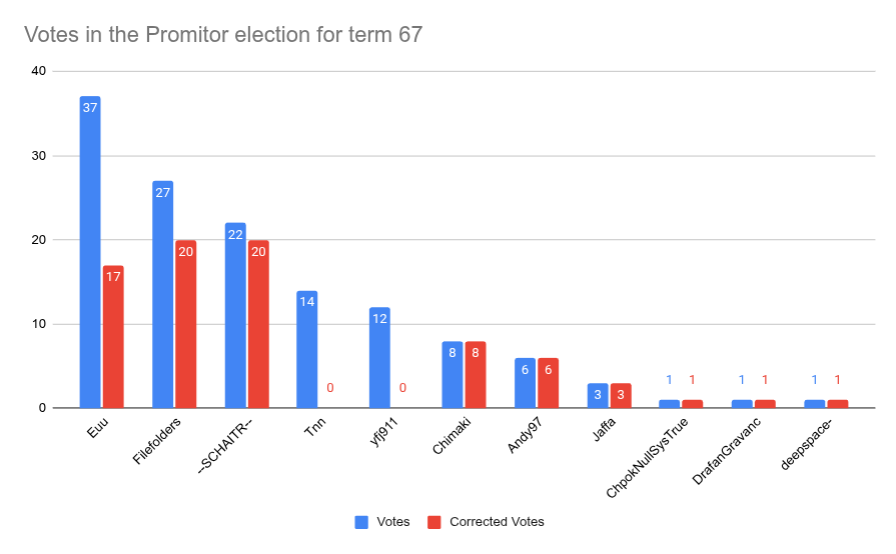Click the red Corrected Votes legend swatch
Viewport: 896px width, 554px height.
[433, 522]
